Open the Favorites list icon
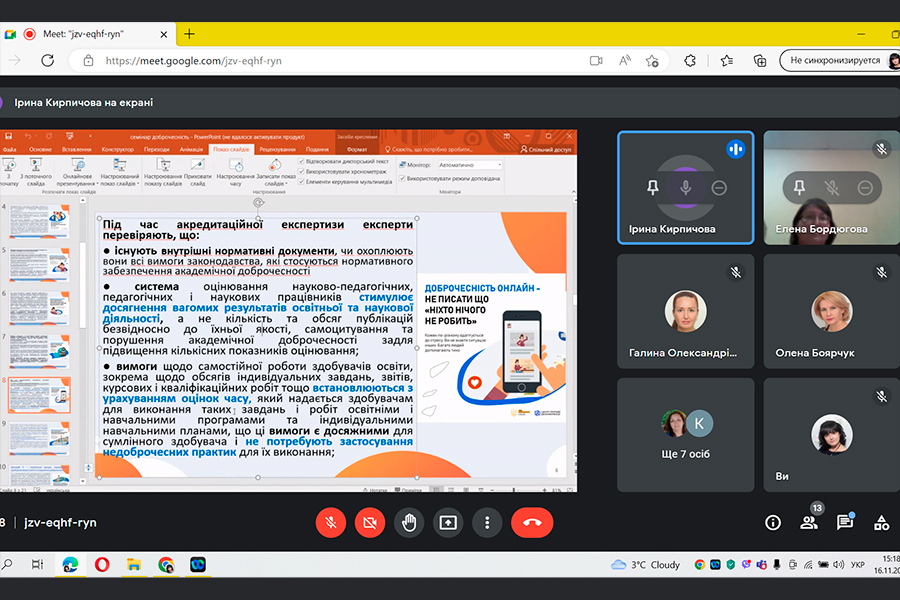This screenshot has width=900, height=600. coord(727,60)
